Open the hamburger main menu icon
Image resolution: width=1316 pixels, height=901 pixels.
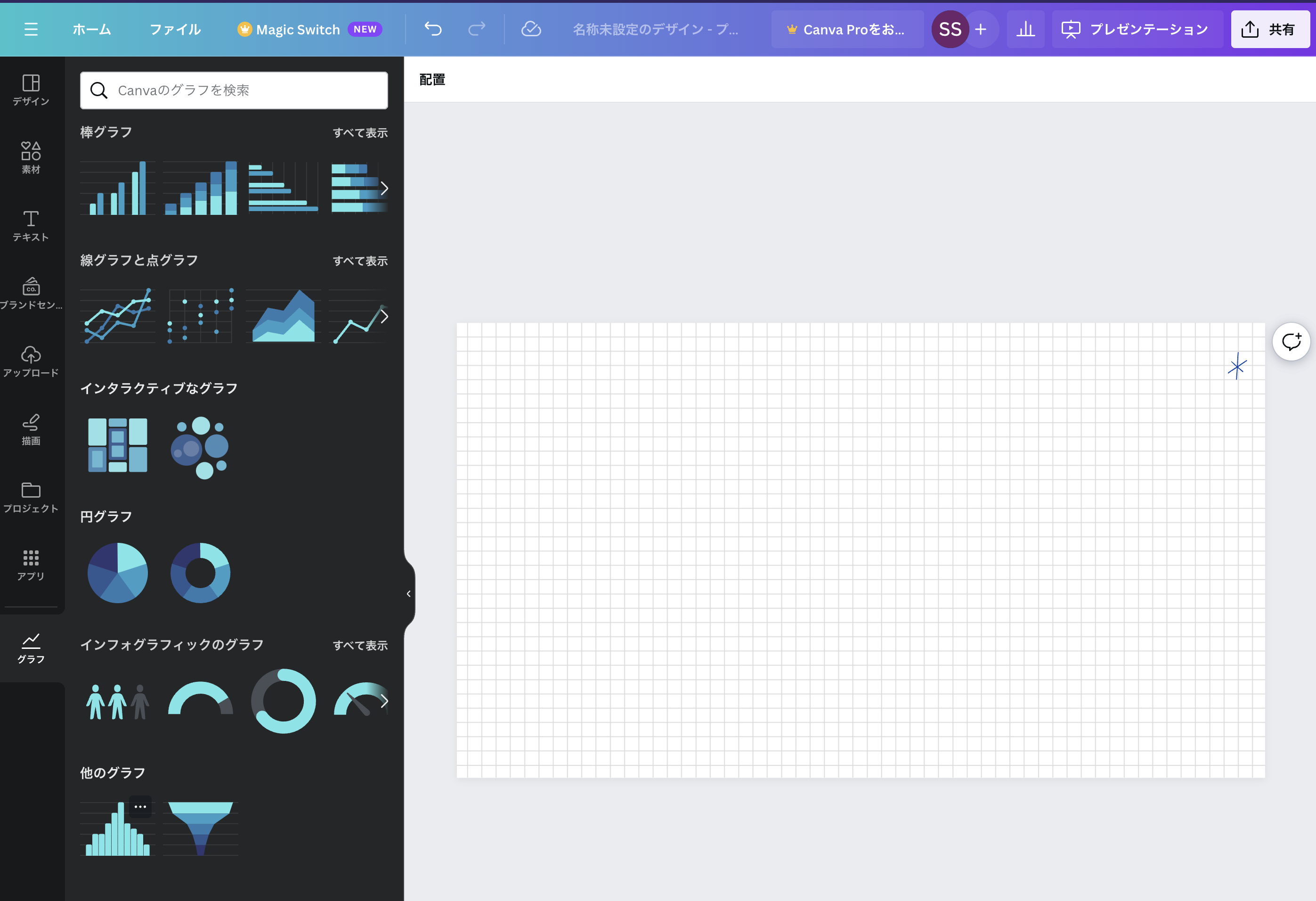tap(31, 30)
